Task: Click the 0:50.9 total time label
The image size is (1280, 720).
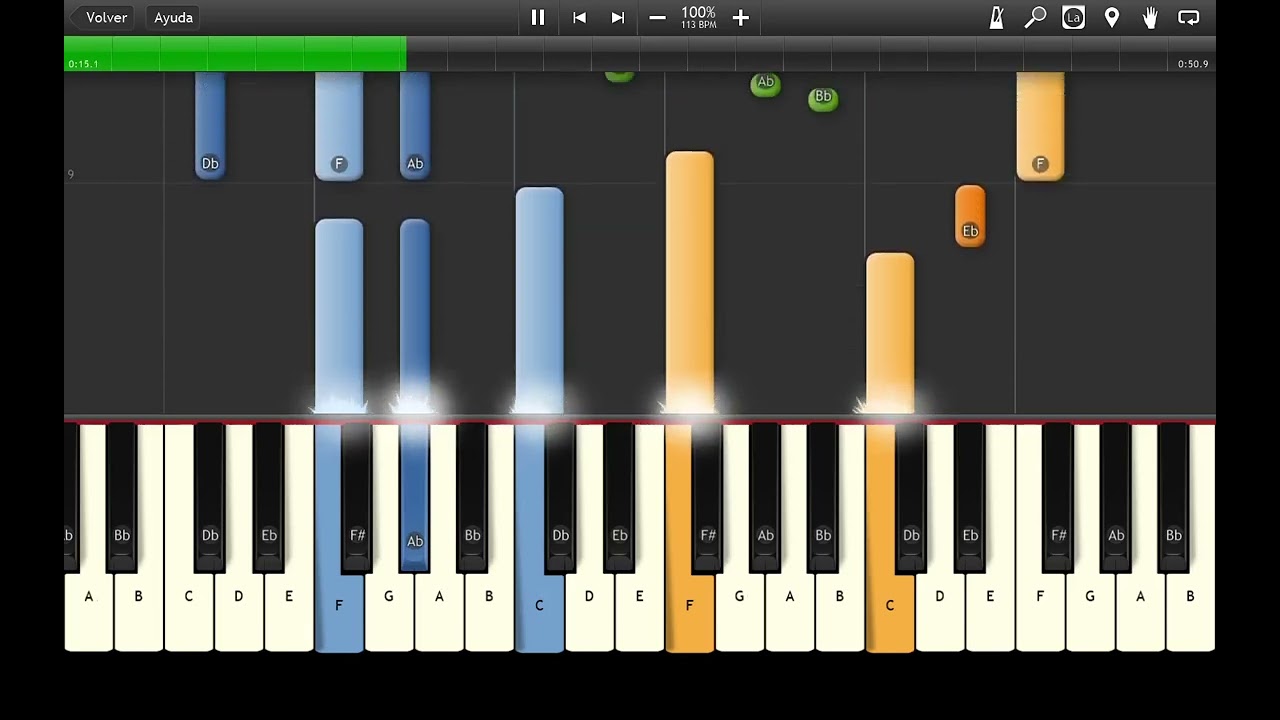Action: coord(1193,64)
